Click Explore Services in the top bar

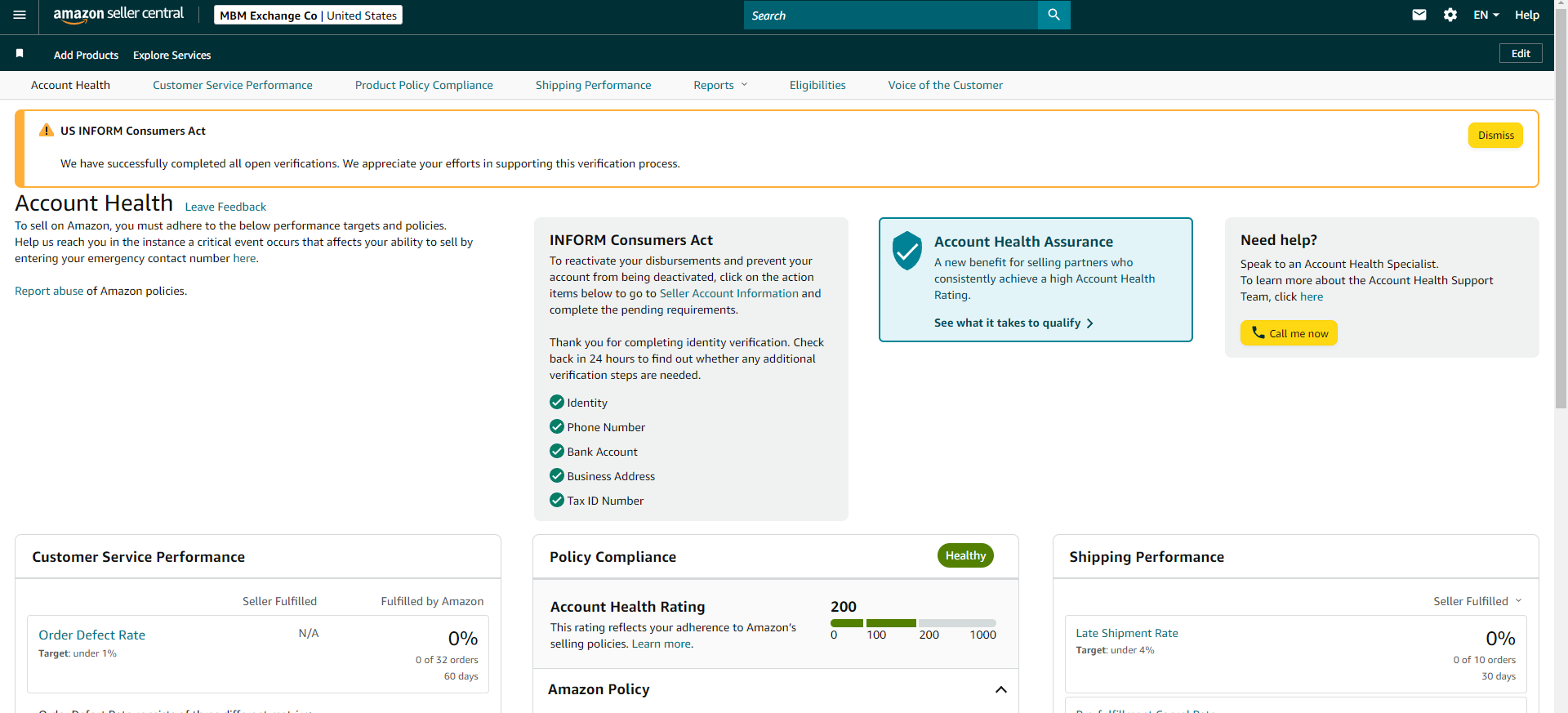pyautogui.click(x=172, y=55)
